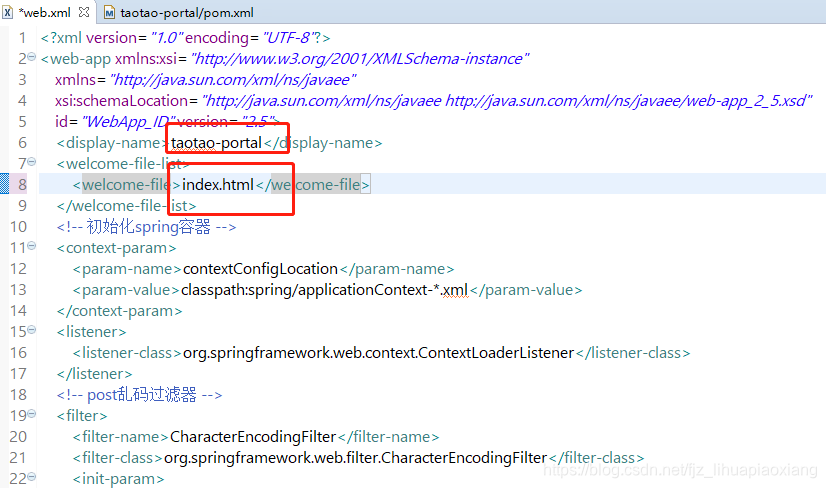Click the post乱码过滤器 comment
The height and width of the screenshot is (488, 826).
[140, 395]
